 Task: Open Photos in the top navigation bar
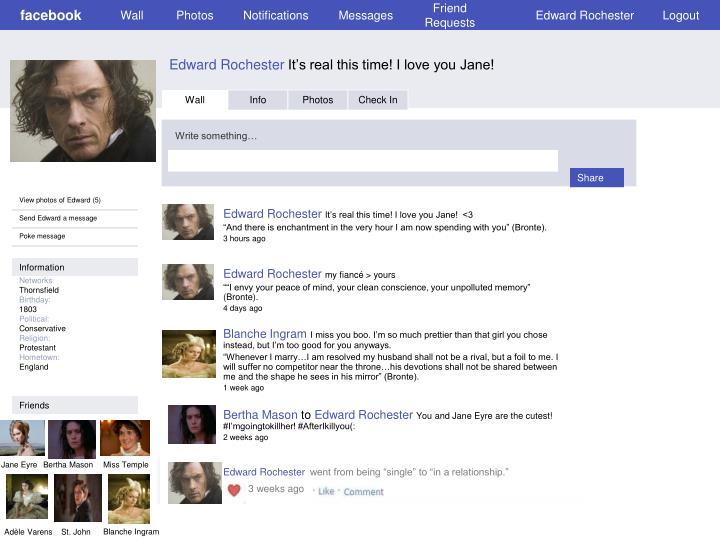click(x=195, y=15)
